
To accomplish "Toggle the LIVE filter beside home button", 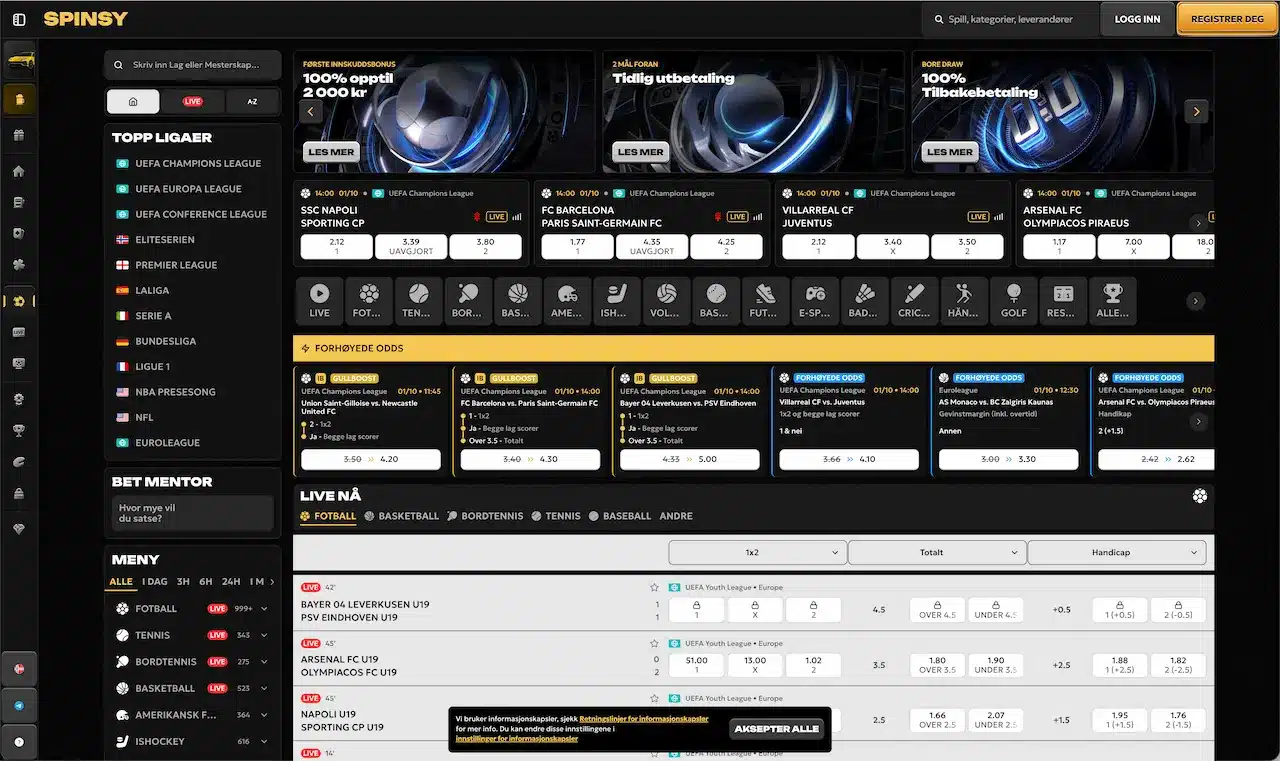I will pyautogui.click(x=193, y=101).
